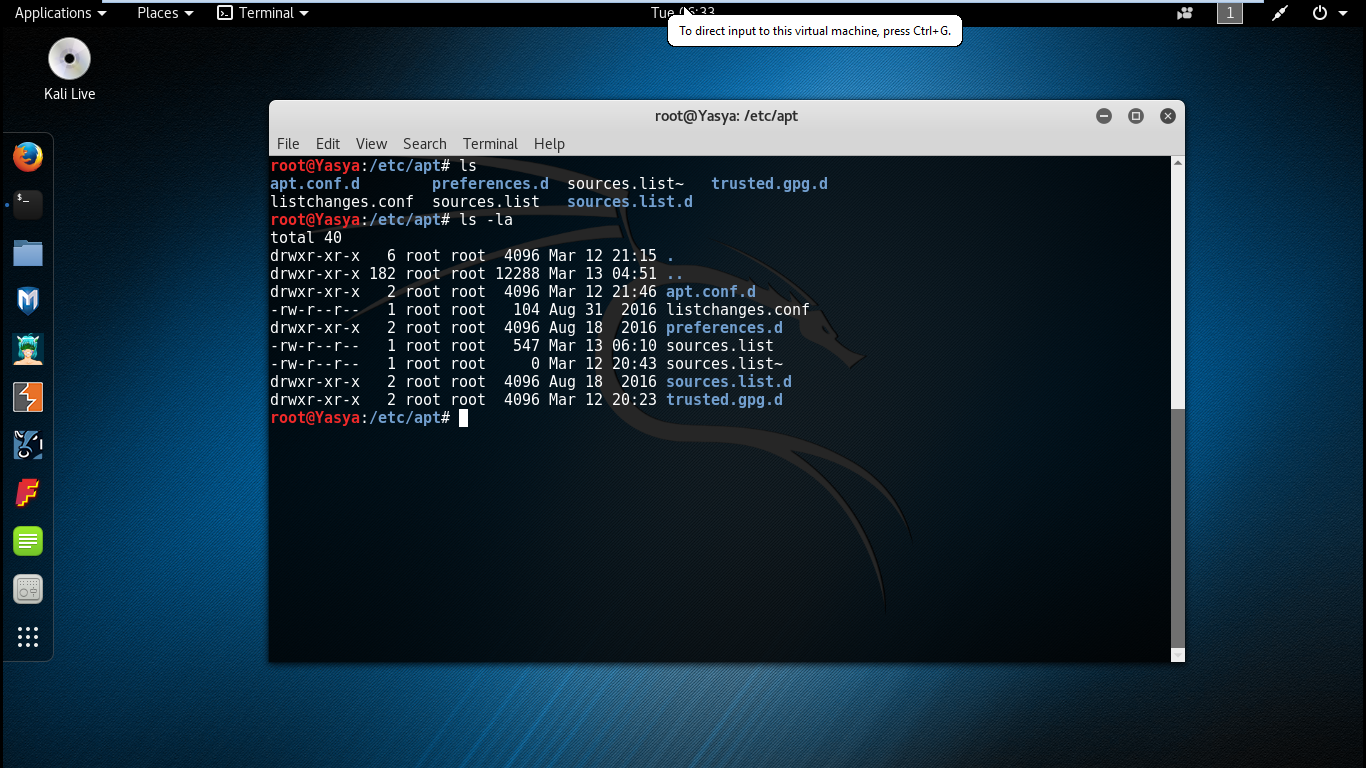Show all applications grid
Image resolution: width=1366 pixels, height=768 pixels.
click(x=28, y=637)
